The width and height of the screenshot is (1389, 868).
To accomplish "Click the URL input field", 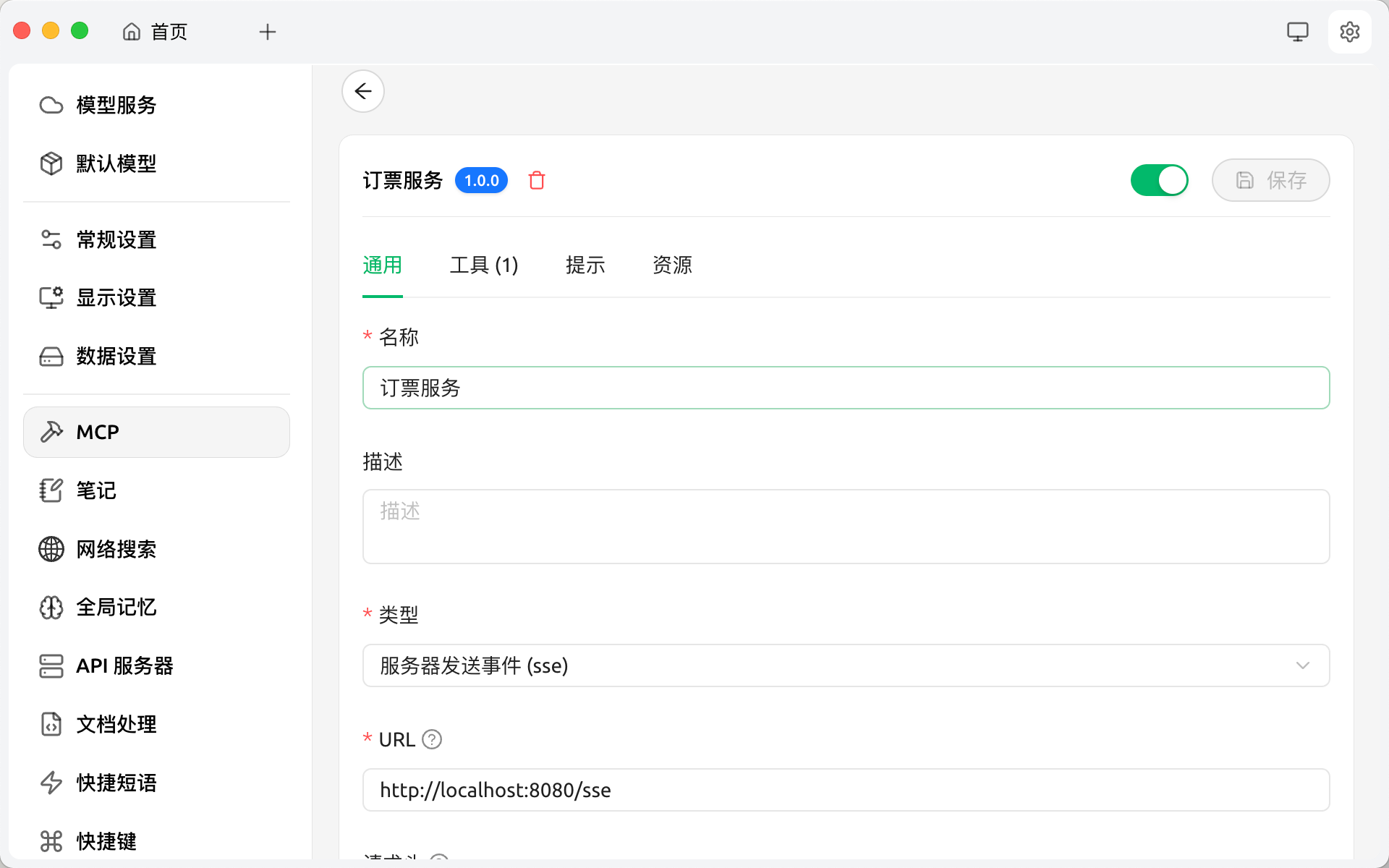I will click(845, 790).
